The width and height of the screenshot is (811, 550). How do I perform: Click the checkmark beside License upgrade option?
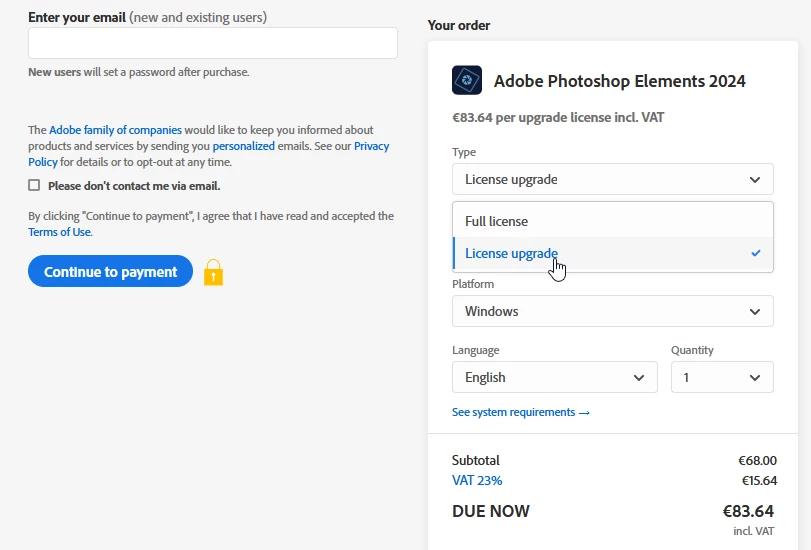pos(756,253)
